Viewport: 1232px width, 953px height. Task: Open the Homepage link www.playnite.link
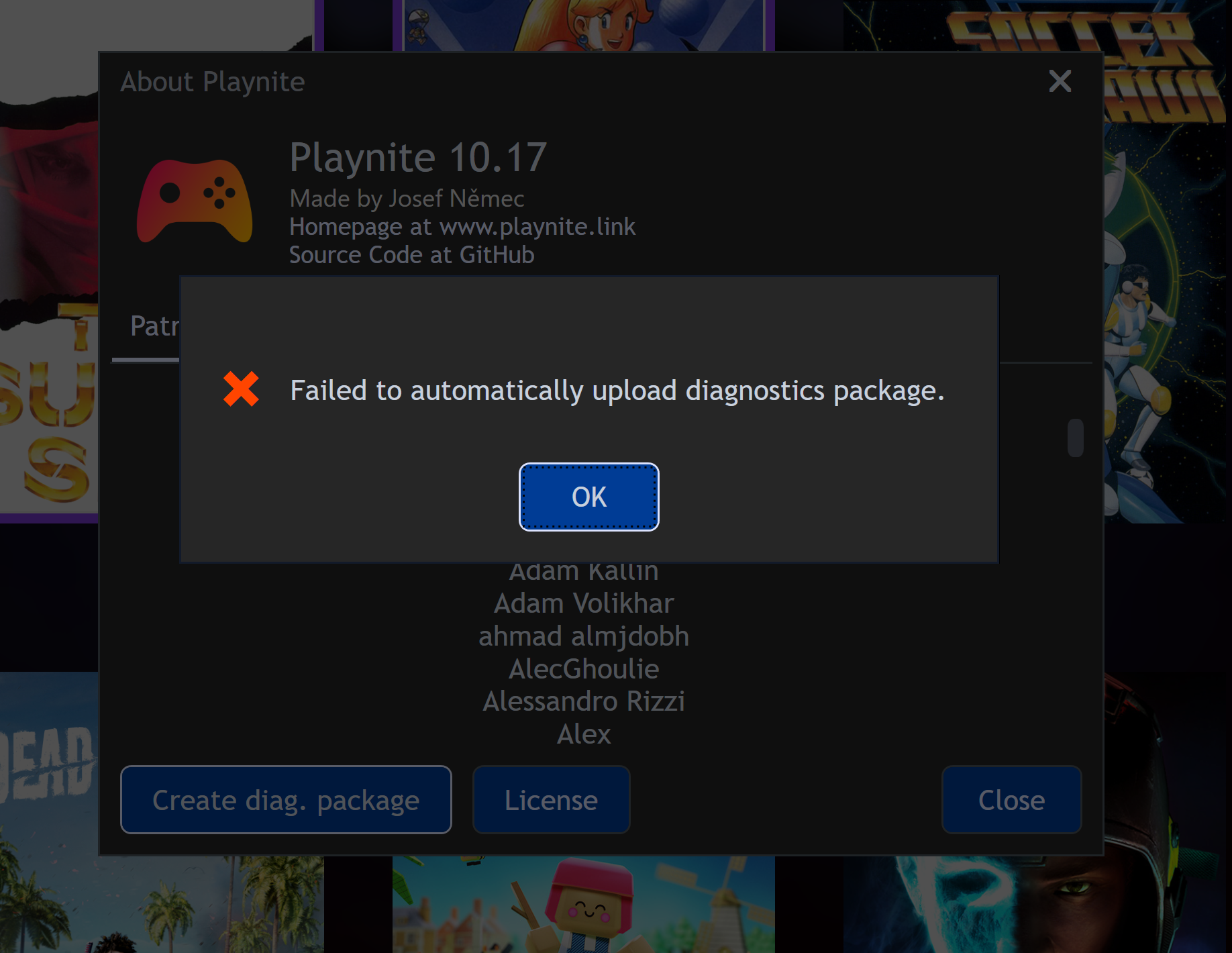tap(535, 227)
